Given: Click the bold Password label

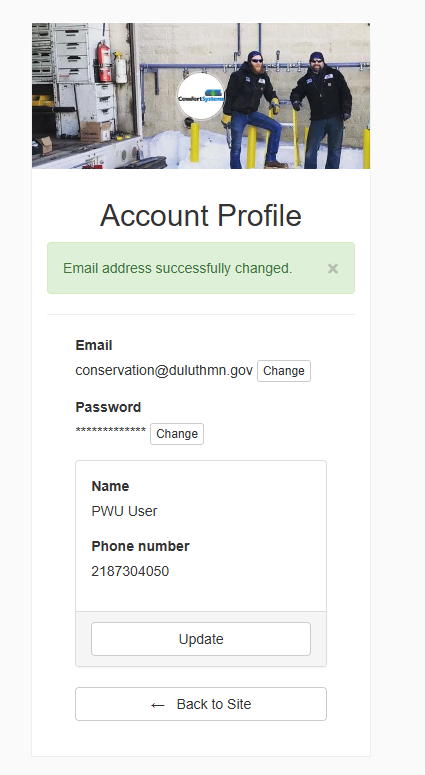Looking at the screenshot, I should (x=108, y=407).
